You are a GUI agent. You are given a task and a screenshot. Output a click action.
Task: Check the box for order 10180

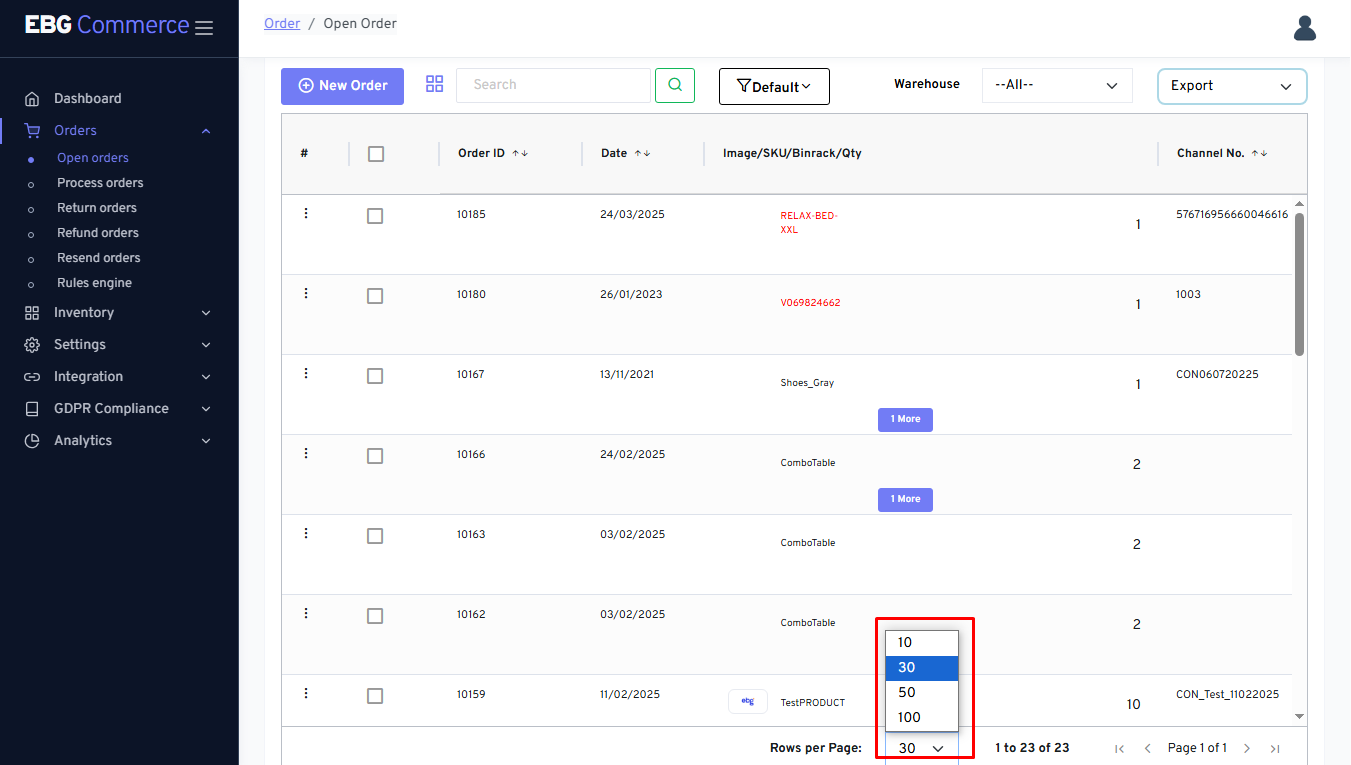[375, 296]
